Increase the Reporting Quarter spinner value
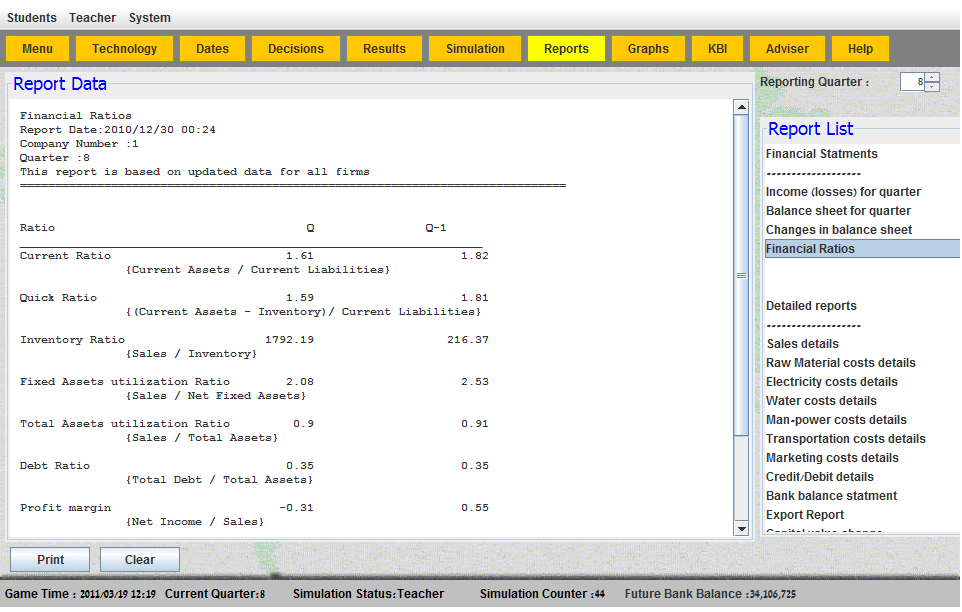The height and width of the screenshot is (612, 962). click(932, 77)
